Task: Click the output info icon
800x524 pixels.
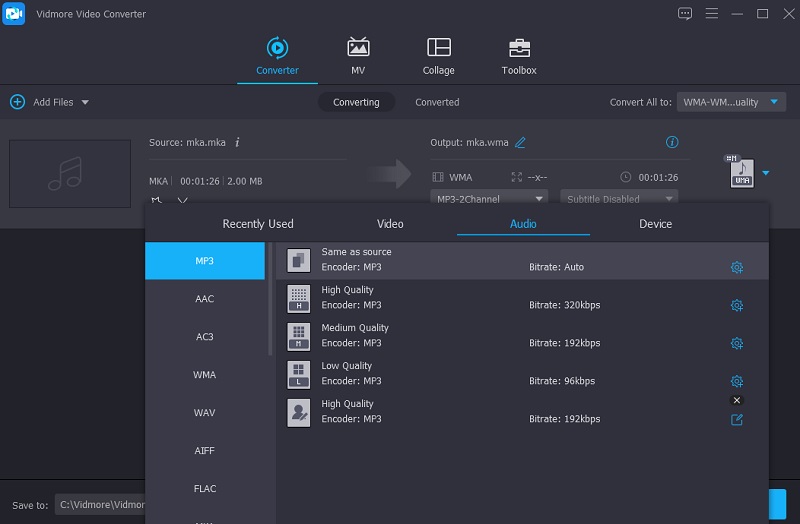Action: 672,142
